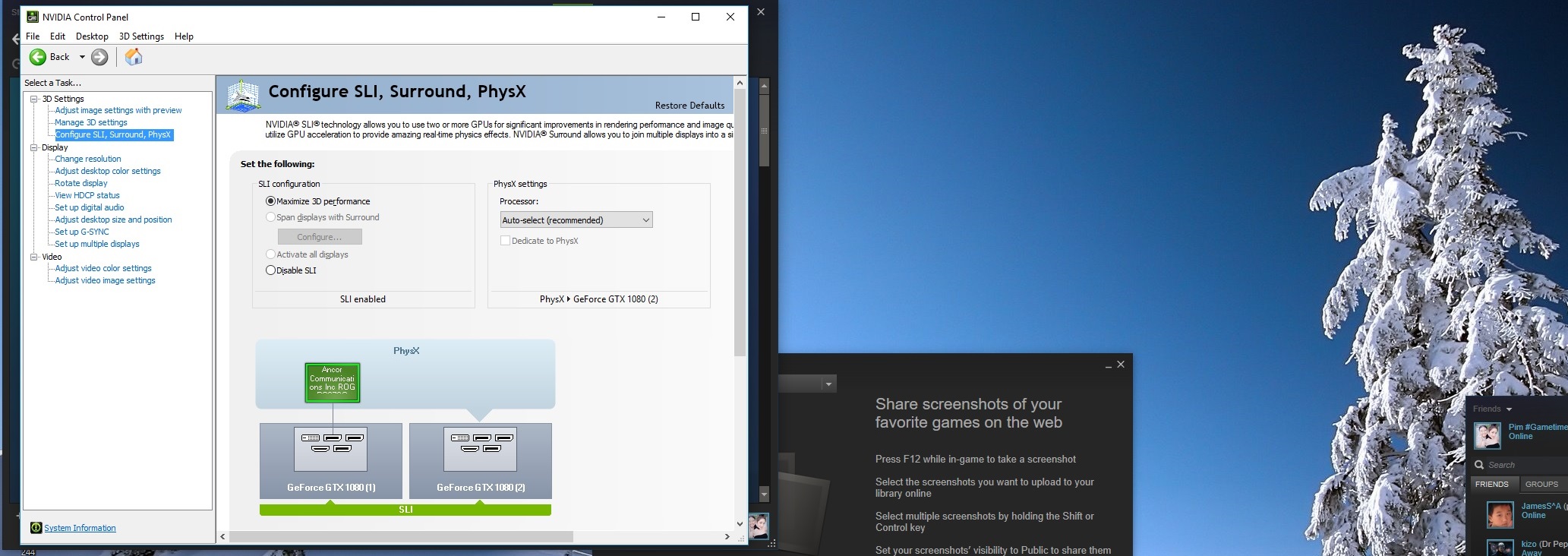Click the GeForce GTX 1080 (1) card diagram
Image resolution: width=1568 pixels, height=556 pixels.
click(x=331, y=461)
